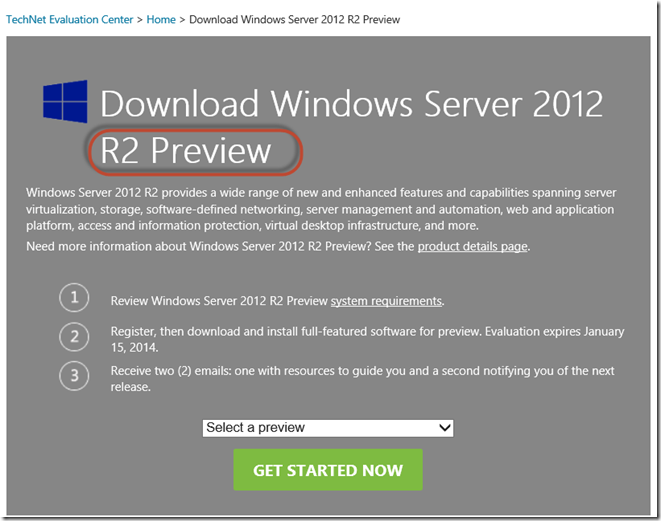This screenshot has width=661, height=521.
Task: Go to the Home breadcrumb link
Action: coord(161,19)
